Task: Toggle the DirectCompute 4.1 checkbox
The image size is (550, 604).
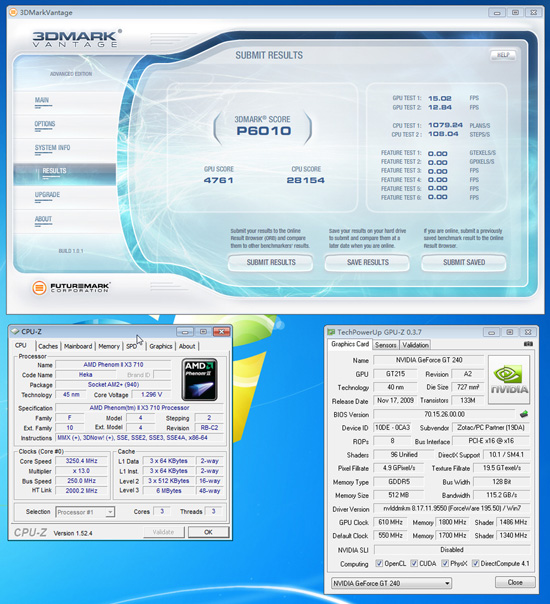Action: click(476, 564)
